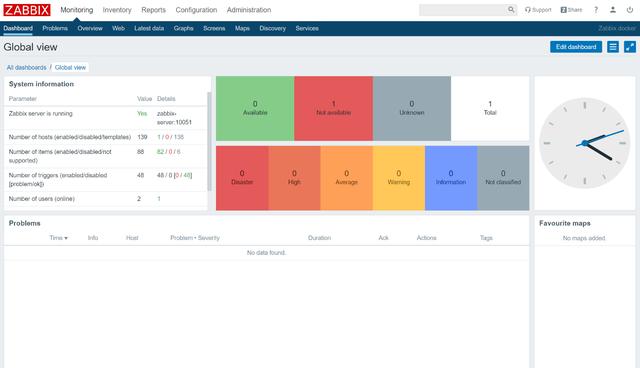Follow the All dashboards breadcrumb link

27,67
